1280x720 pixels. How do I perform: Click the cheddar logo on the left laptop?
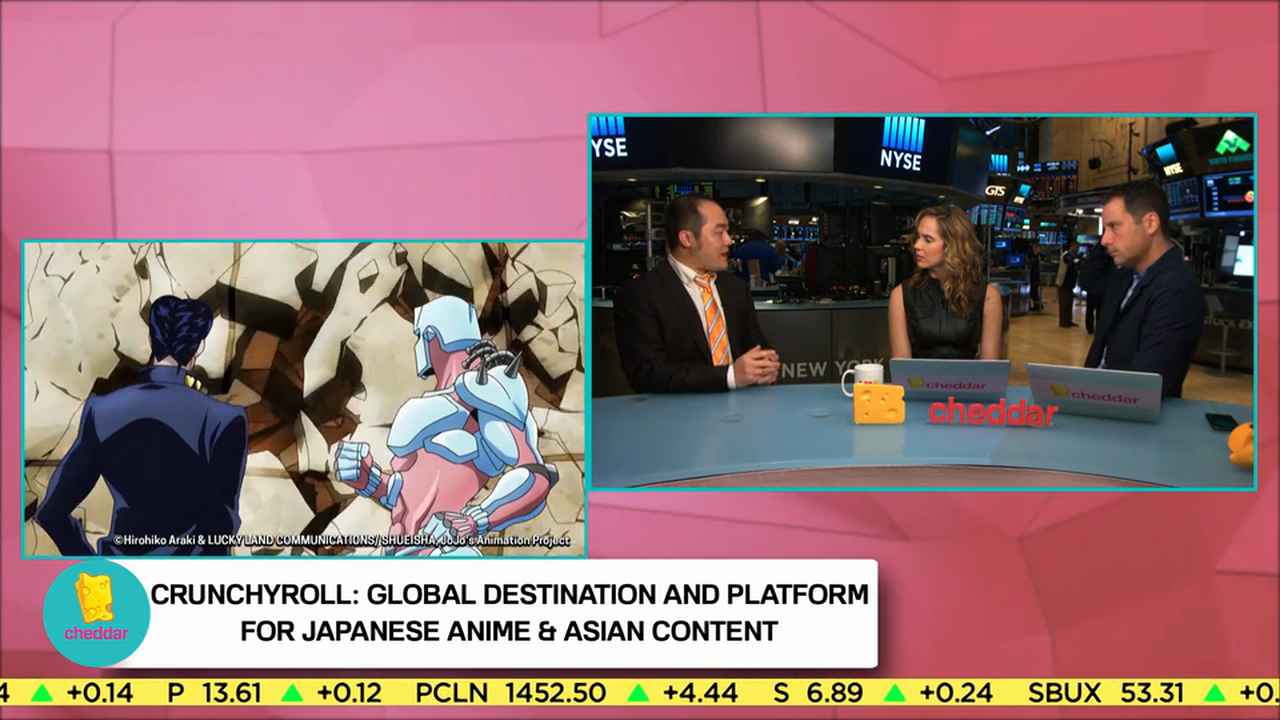(946, 384)
